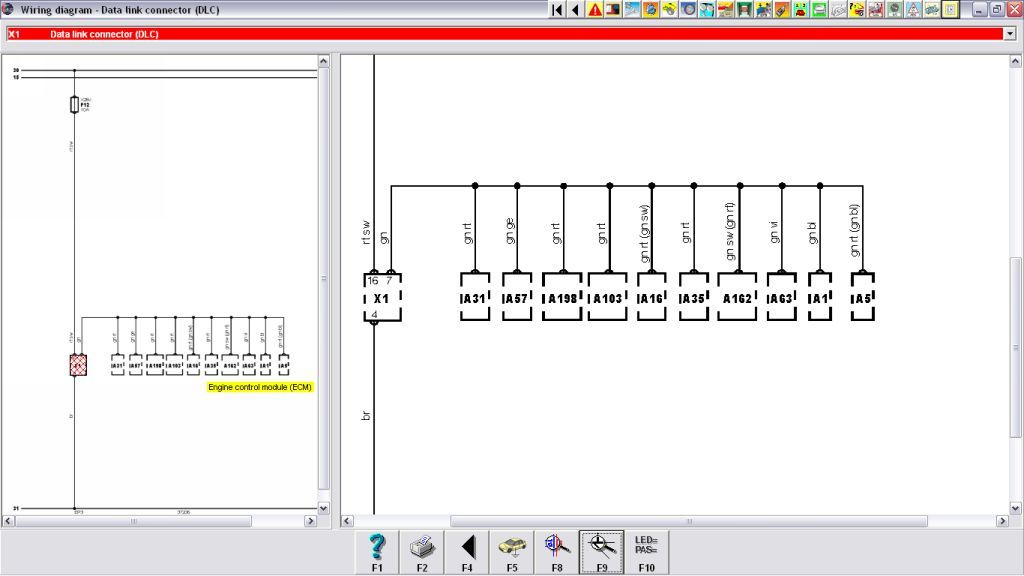The image size is (1024, 576).
Task: Select connector X1 in the enlarged diagram
Action: click(382, 298)
